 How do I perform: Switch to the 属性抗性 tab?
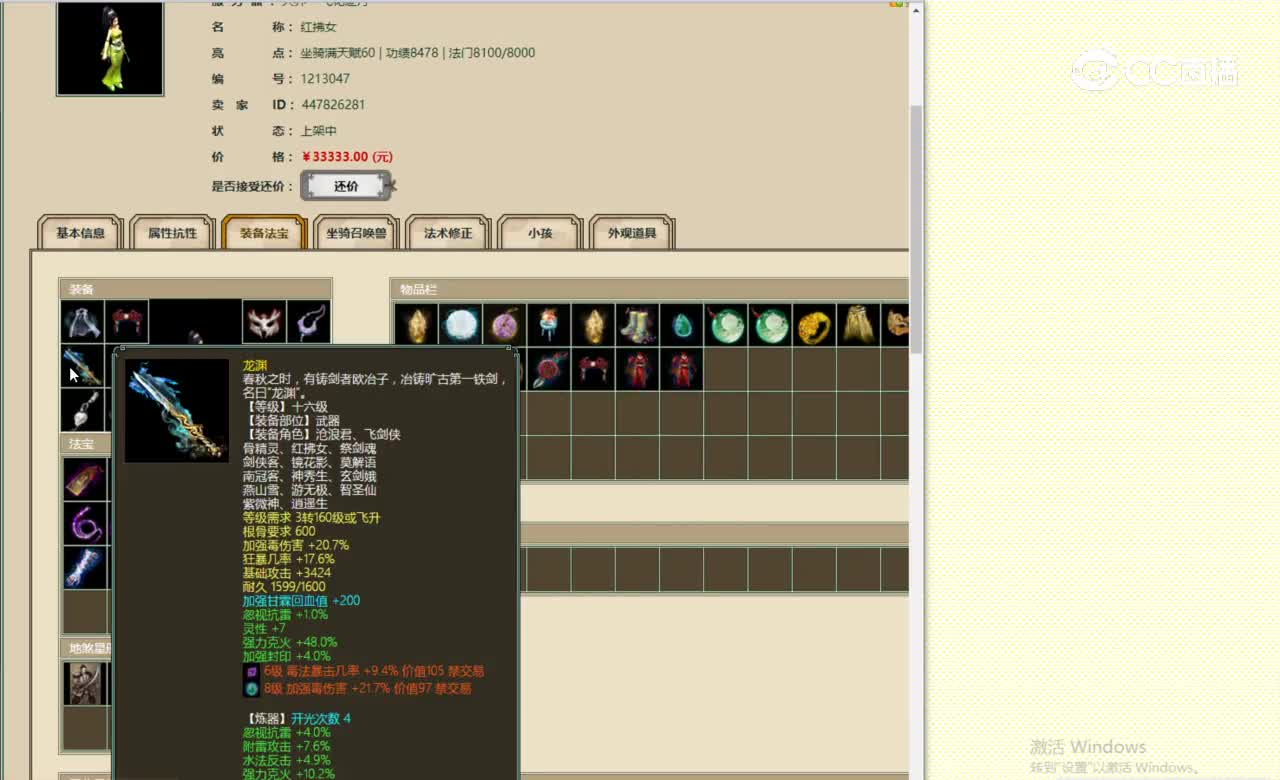click(172, 233)
